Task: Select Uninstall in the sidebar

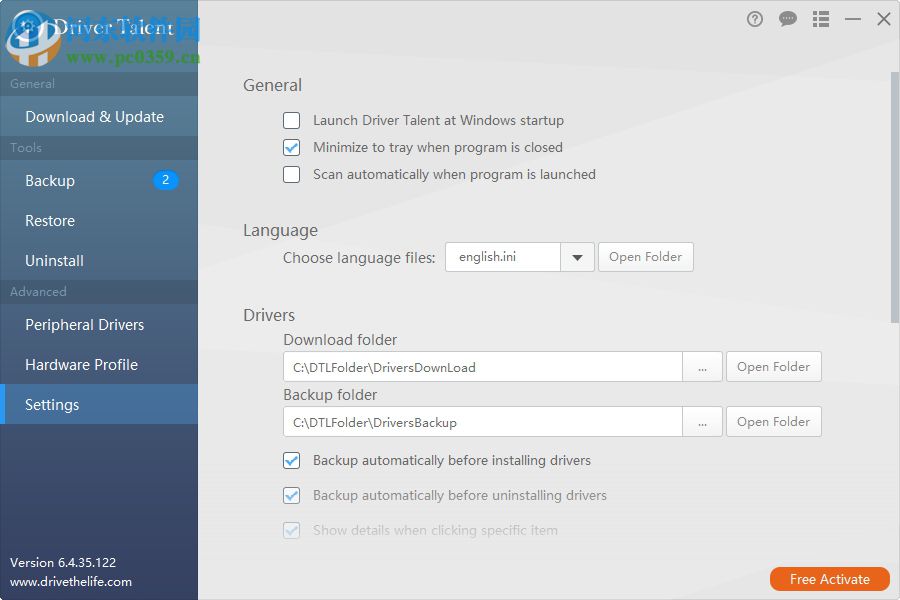Action: coord(99,261)
